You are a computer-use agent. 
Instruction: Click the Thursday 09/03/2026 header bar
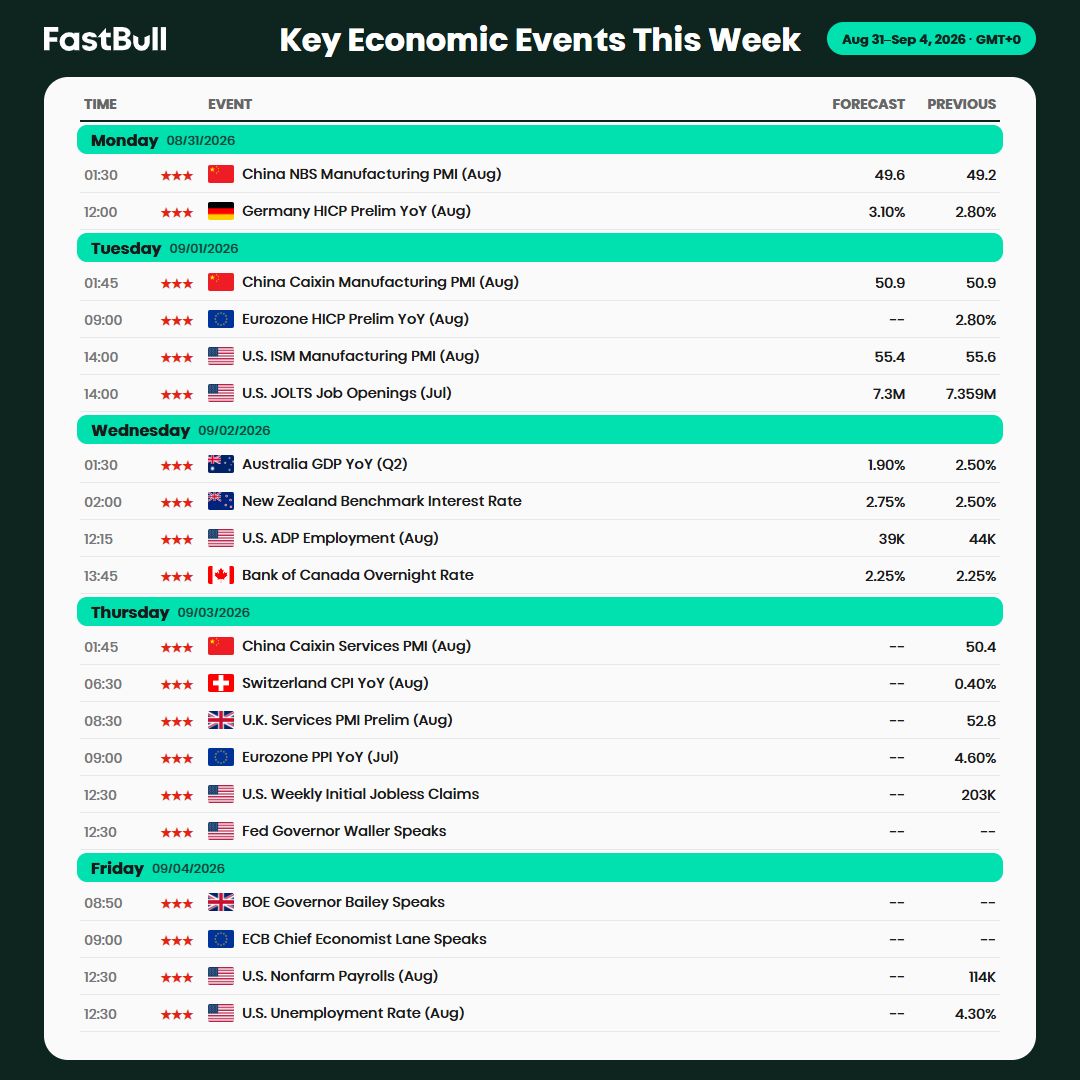(x=539, y=612)
